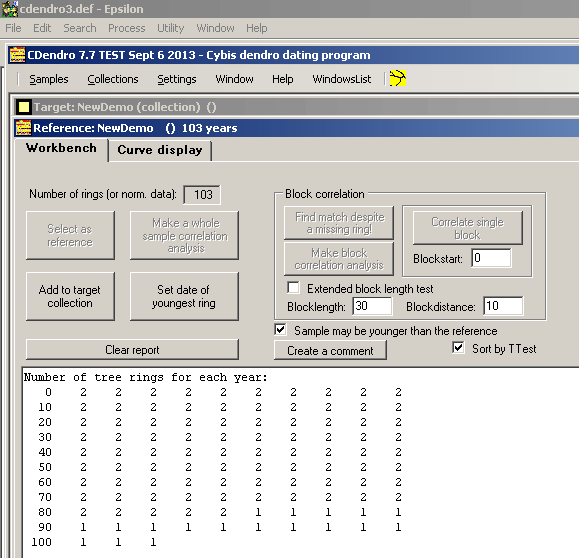Click the Clear report button
This screenshot has height=558, width=579.
[132, 349]
